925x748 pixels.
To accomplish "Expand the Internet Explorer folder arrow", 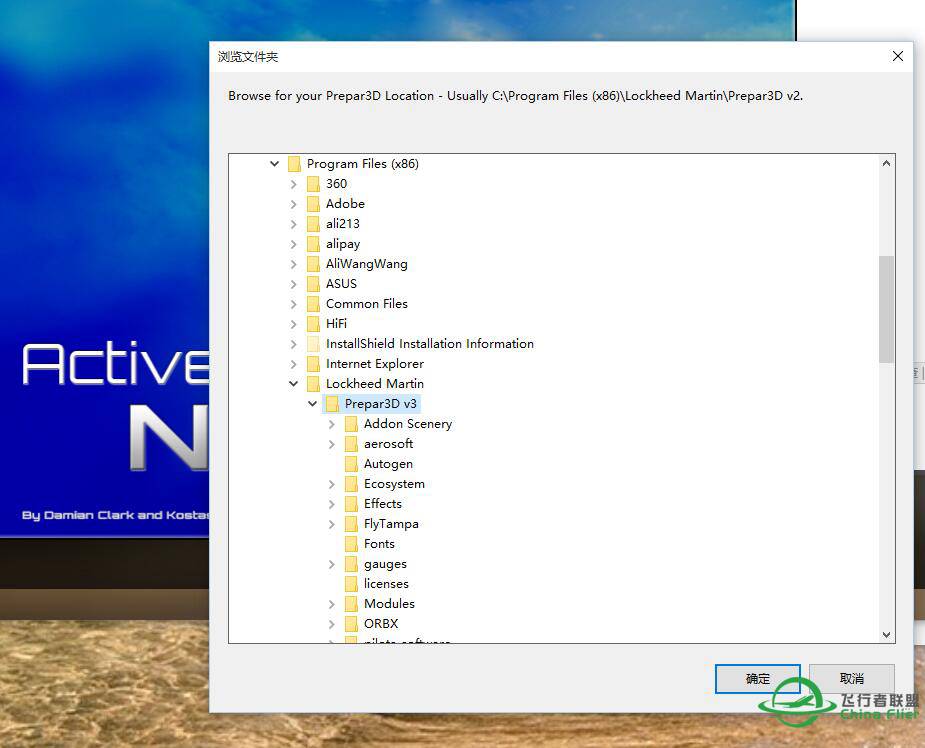I will coord(293,364).
